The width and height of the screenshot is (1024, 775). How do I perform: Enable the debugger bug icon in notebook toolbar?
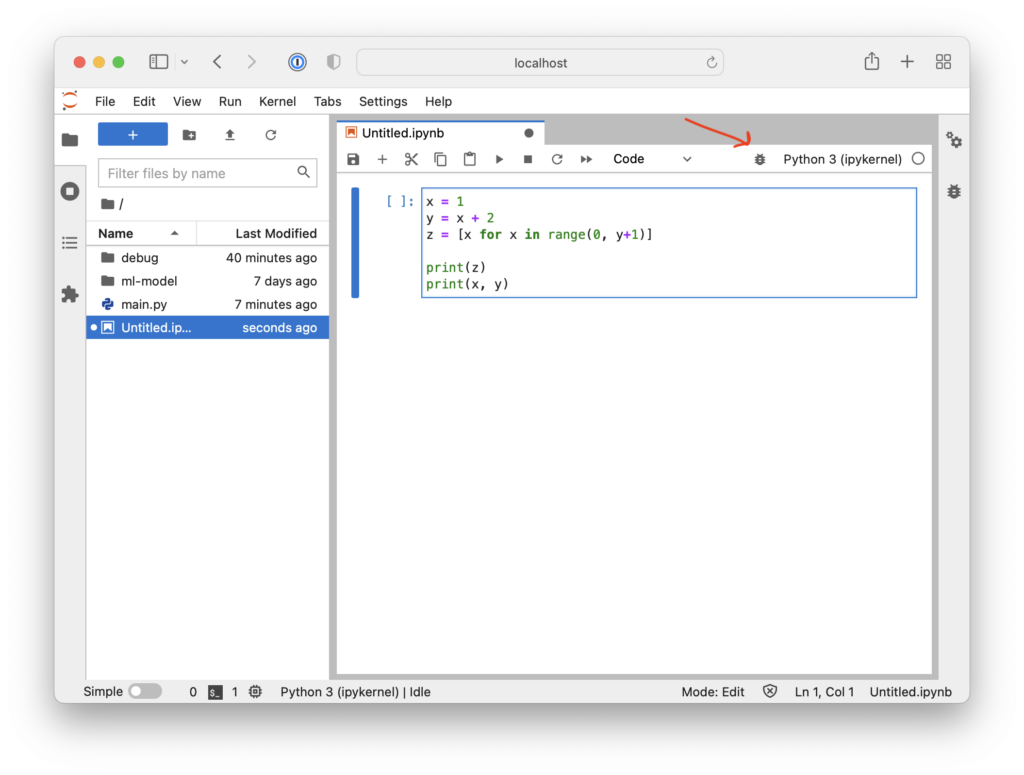point(760,159)
